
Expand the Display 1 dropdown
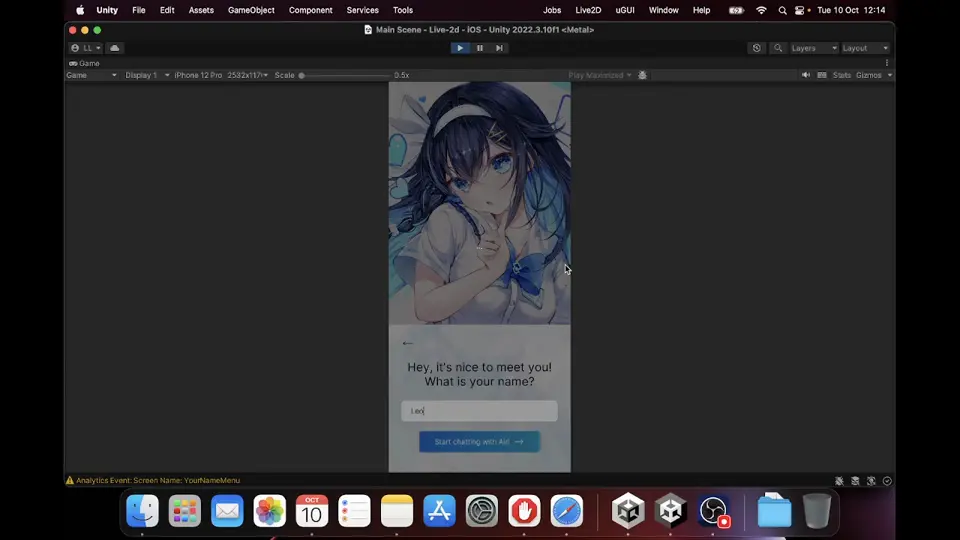click(147, 75)
